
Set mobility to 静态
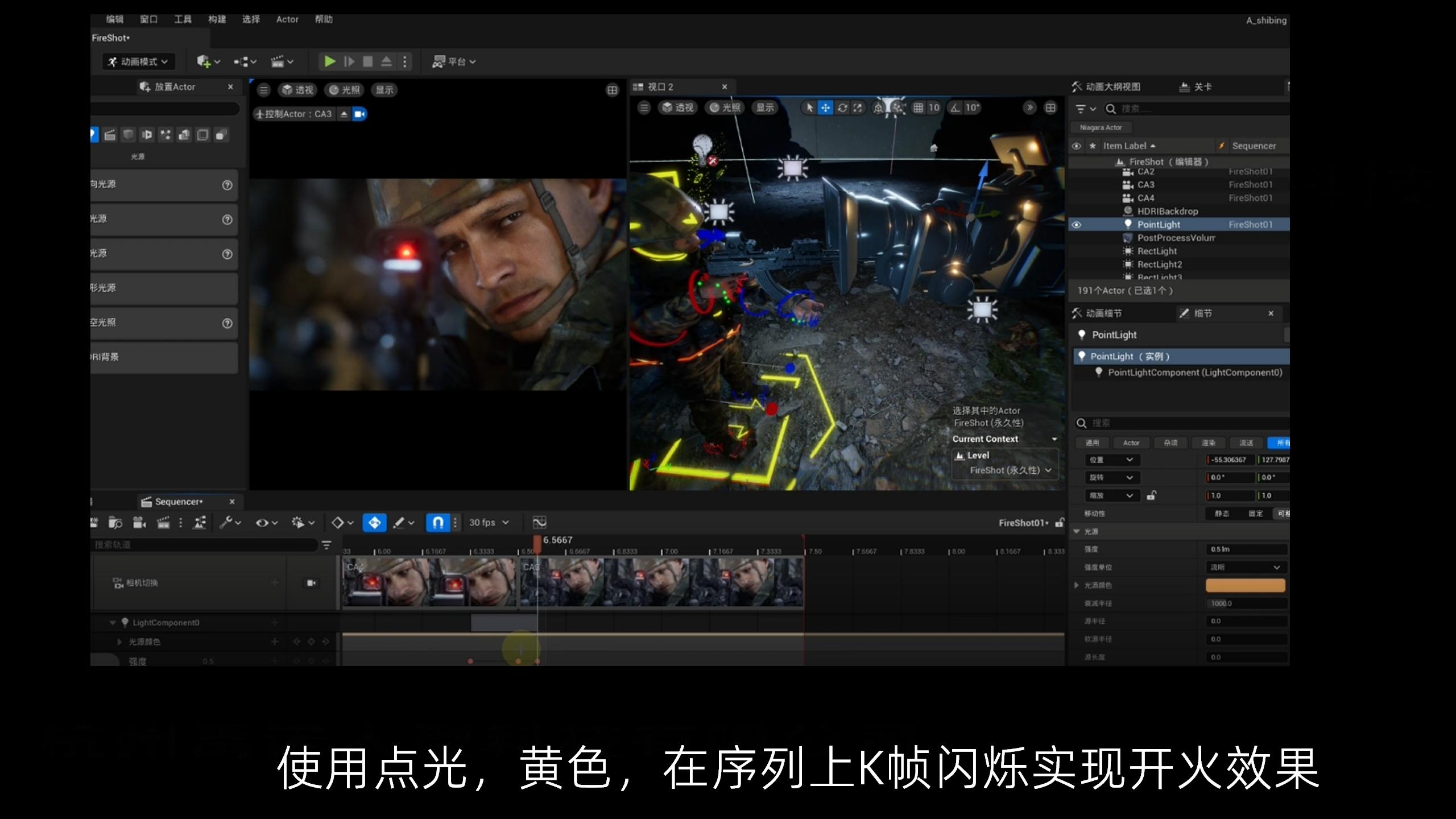1222,514
